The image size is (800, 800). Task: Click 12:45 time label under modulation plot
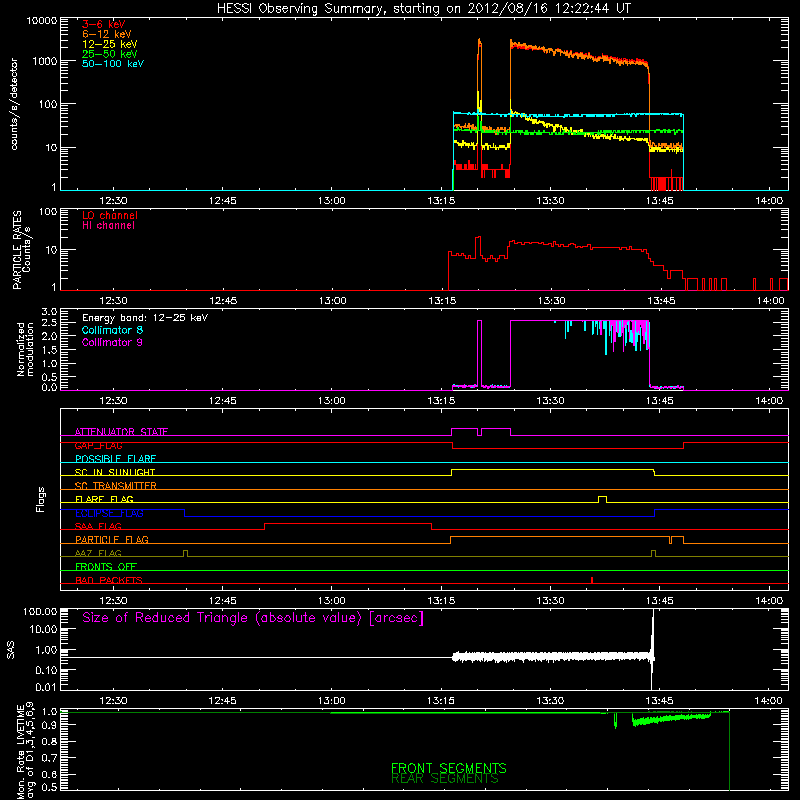222,401
